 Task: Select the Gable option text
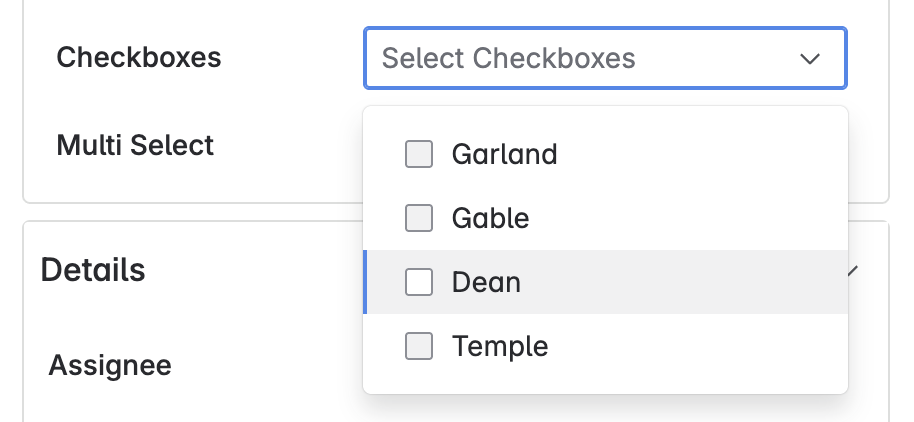(490, 219)
